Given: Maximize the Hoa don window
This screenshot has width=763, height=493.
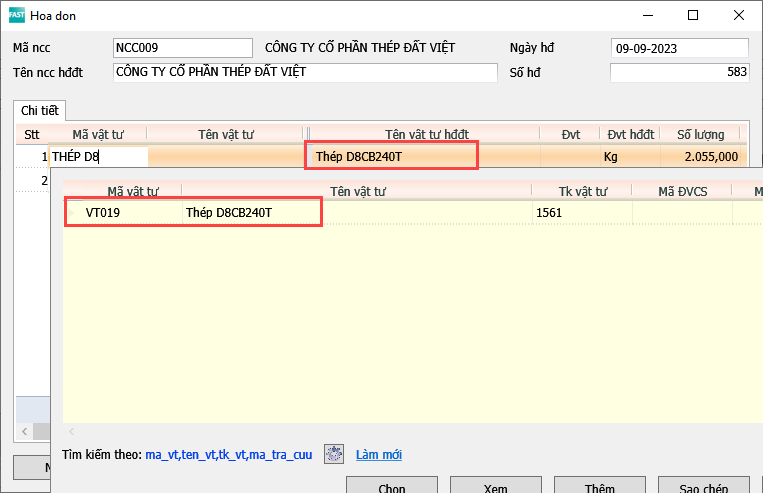Looking at the screenshot, I should [x=693, y=16].
